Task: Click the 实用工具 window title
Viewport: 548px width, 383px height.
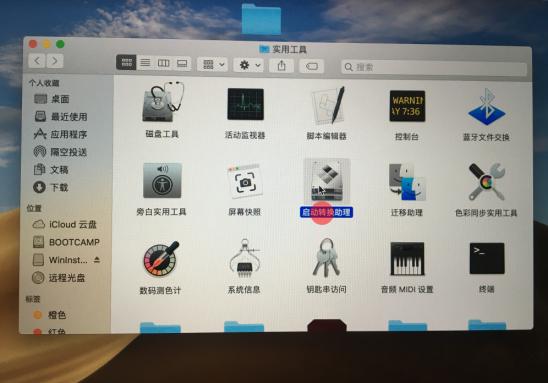Action: tap(289, 50)
